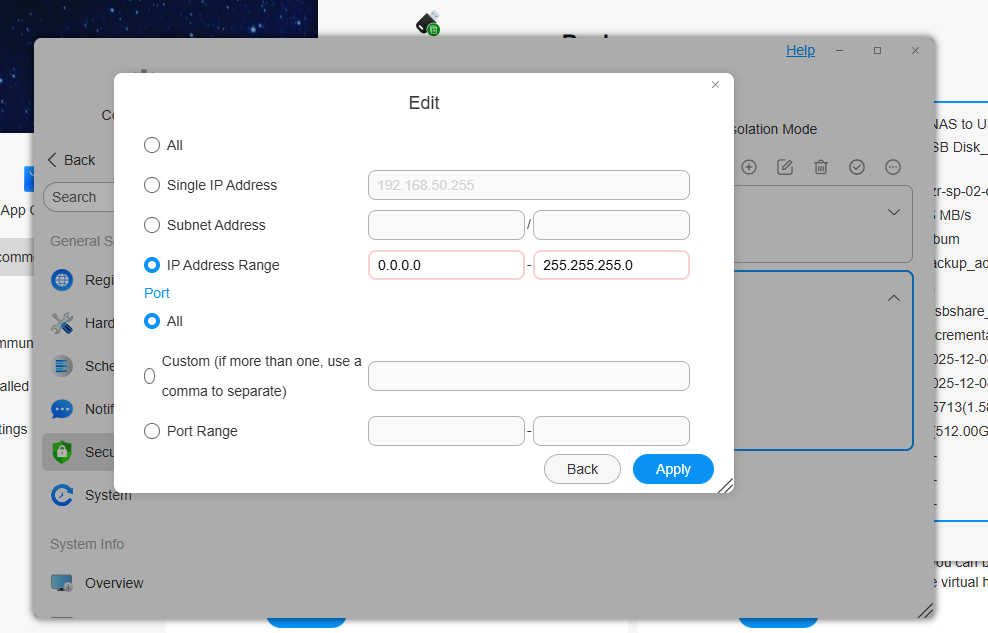Close the Control Panel window

coord(916,50)
